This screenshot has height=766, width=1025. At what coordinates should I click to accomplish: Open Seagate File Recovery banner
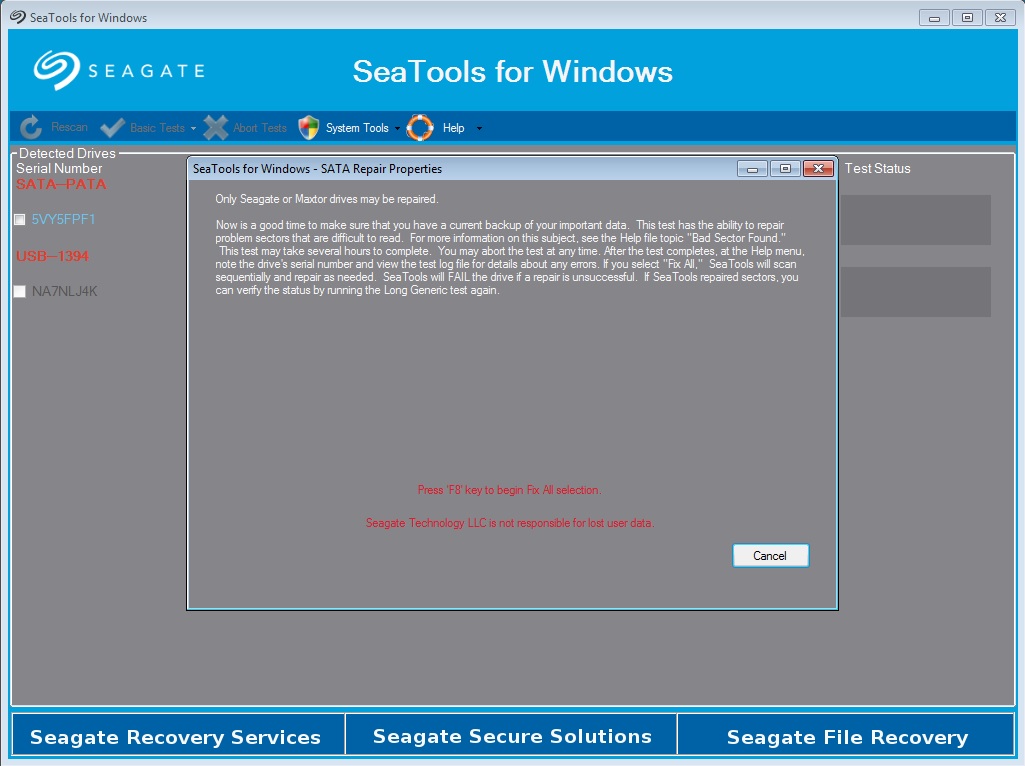coord(846,735)
